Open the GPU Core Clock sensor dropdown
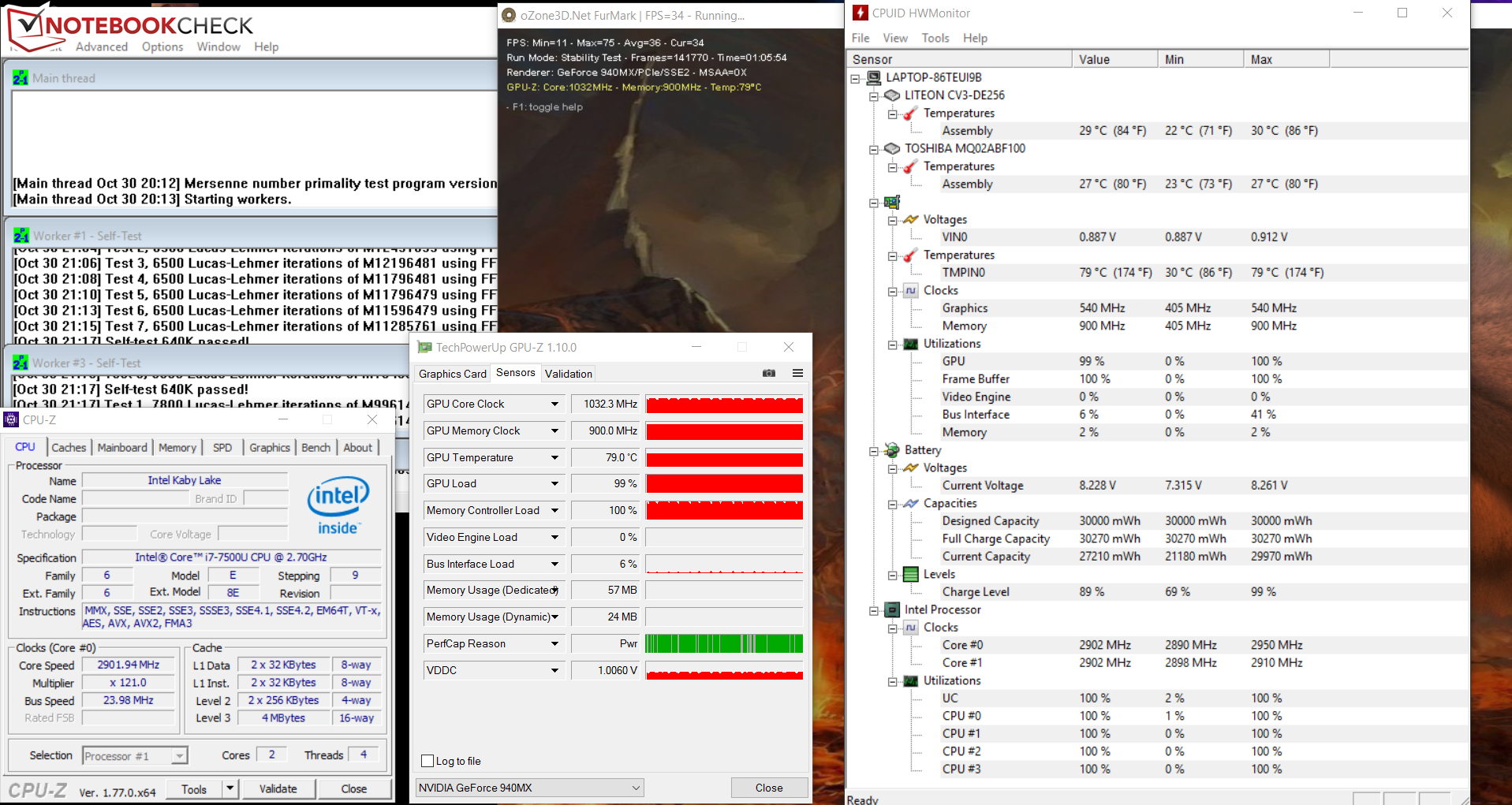The width and height of the screenshot is (1512, 805). (554, 404)
